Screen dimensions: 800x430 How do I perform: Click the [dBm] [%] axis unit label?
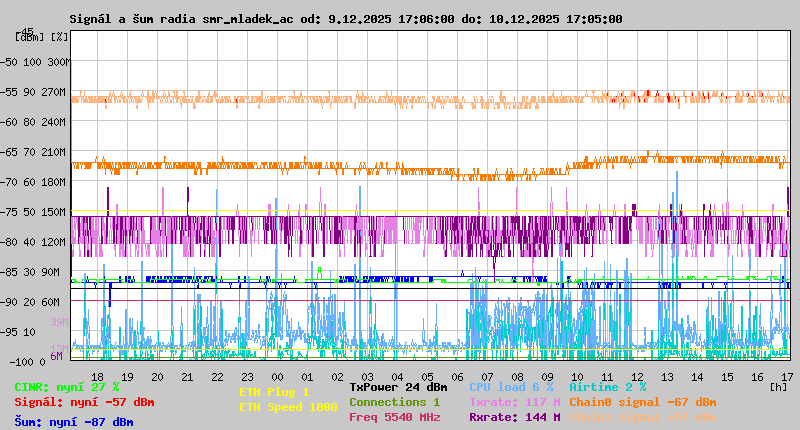click(42, 36)
